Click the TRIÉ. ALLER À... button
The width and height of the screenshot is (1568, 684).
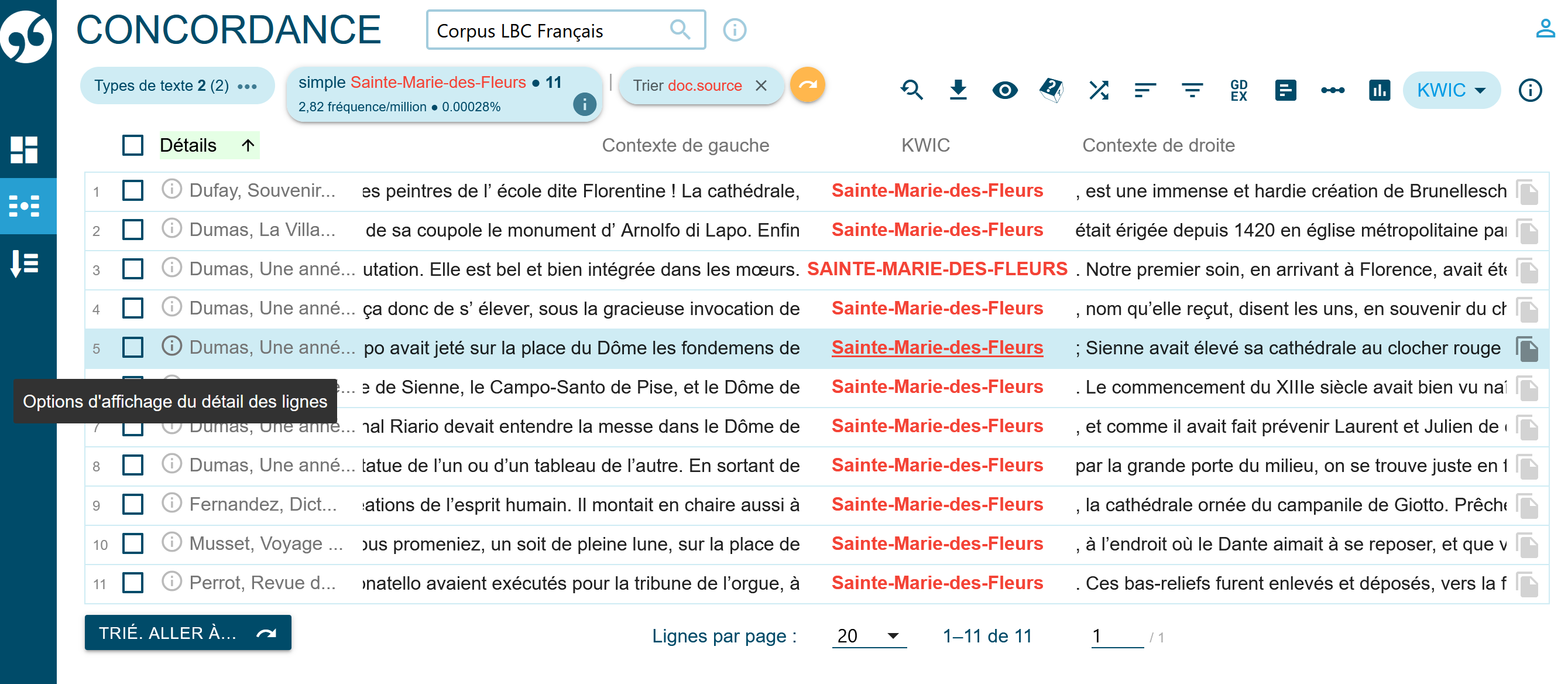coord(187,633)
